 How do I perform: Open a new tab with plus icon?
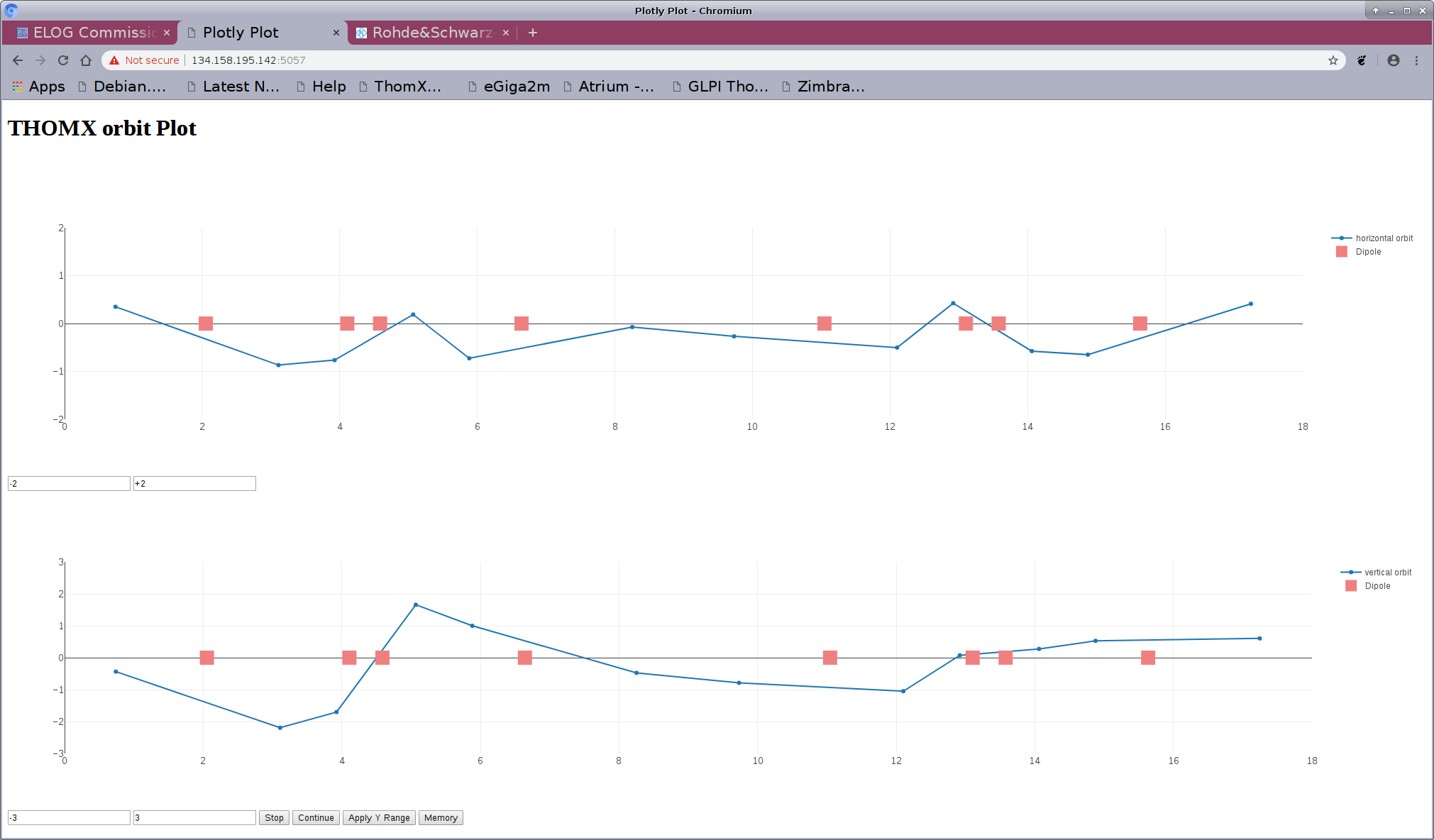pyautogui.click(x=533, y=33)
